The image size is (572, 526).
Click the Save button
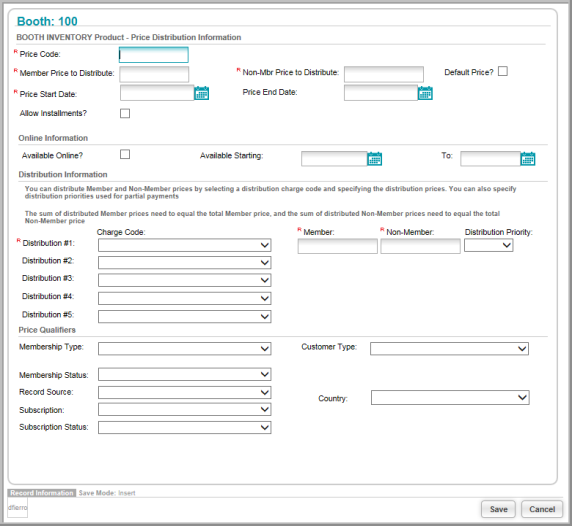click(498, 509)
